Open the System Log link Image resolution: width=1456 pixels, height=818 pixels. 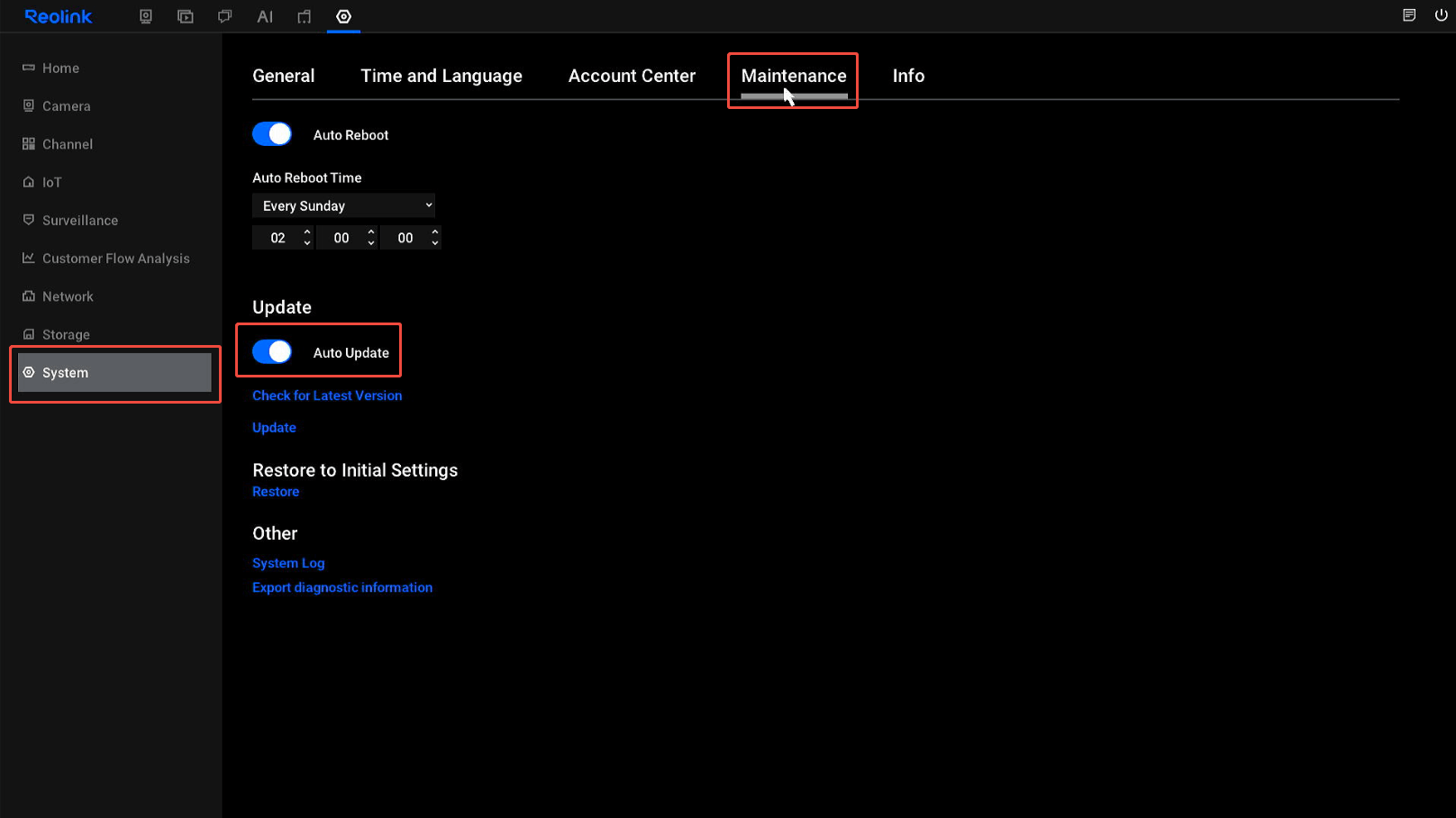[288, 563]
